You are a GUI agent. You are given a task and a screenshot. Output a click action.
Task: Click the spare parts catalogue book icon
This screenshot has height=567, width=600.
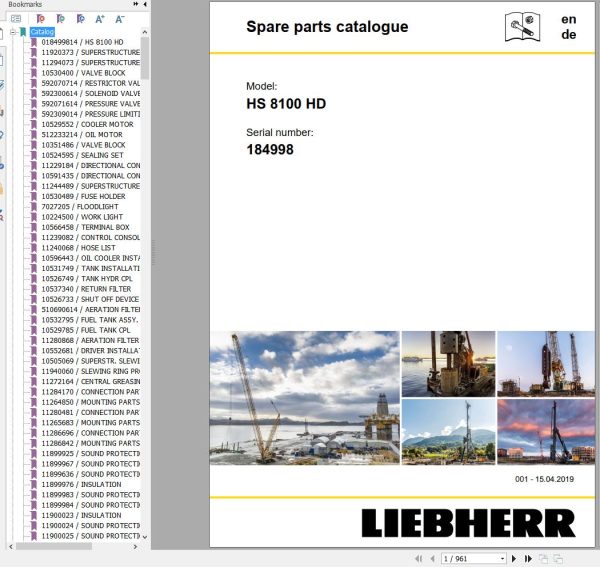pyautogui.click(x=522, y=26)
